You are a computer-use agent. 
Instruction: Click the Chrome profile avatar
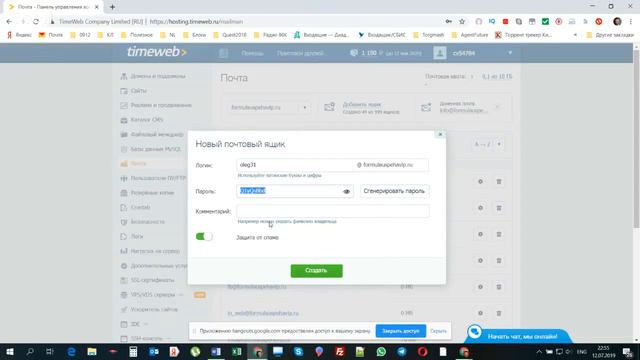point(617,22)
